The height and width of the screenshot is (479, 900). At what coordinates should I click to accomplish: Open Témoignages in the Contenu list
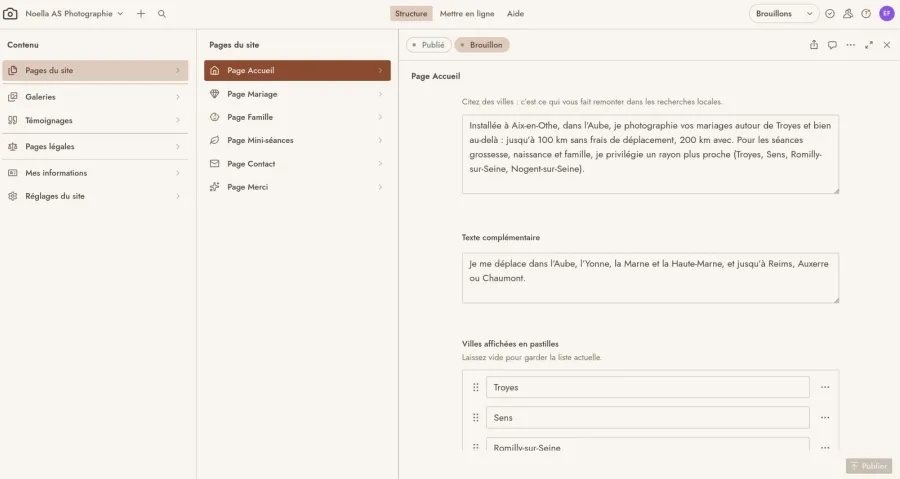tap(95, 120)
